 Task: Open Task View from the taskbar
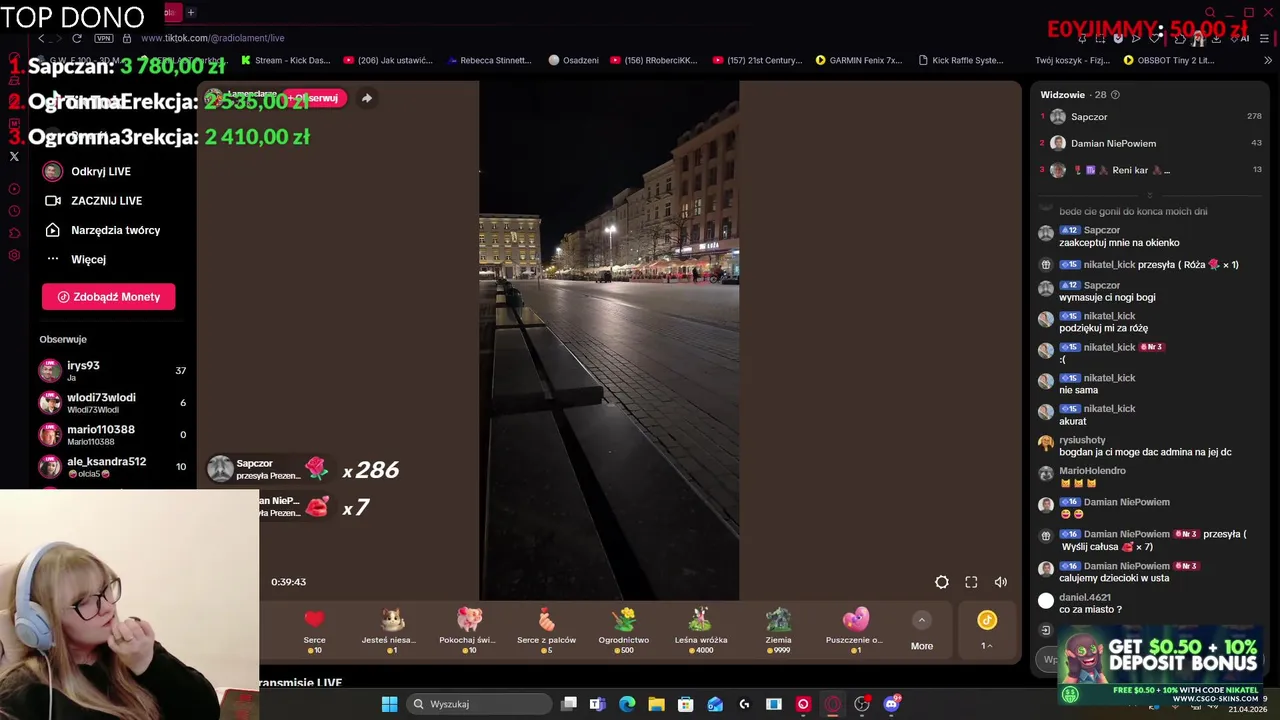coord(568,704)
